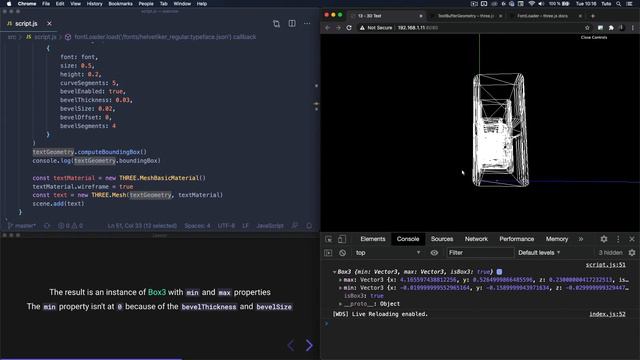Expand the __proto__ Object entry
Viewport: 640px width, 360px height.
[x=340, y=304]
